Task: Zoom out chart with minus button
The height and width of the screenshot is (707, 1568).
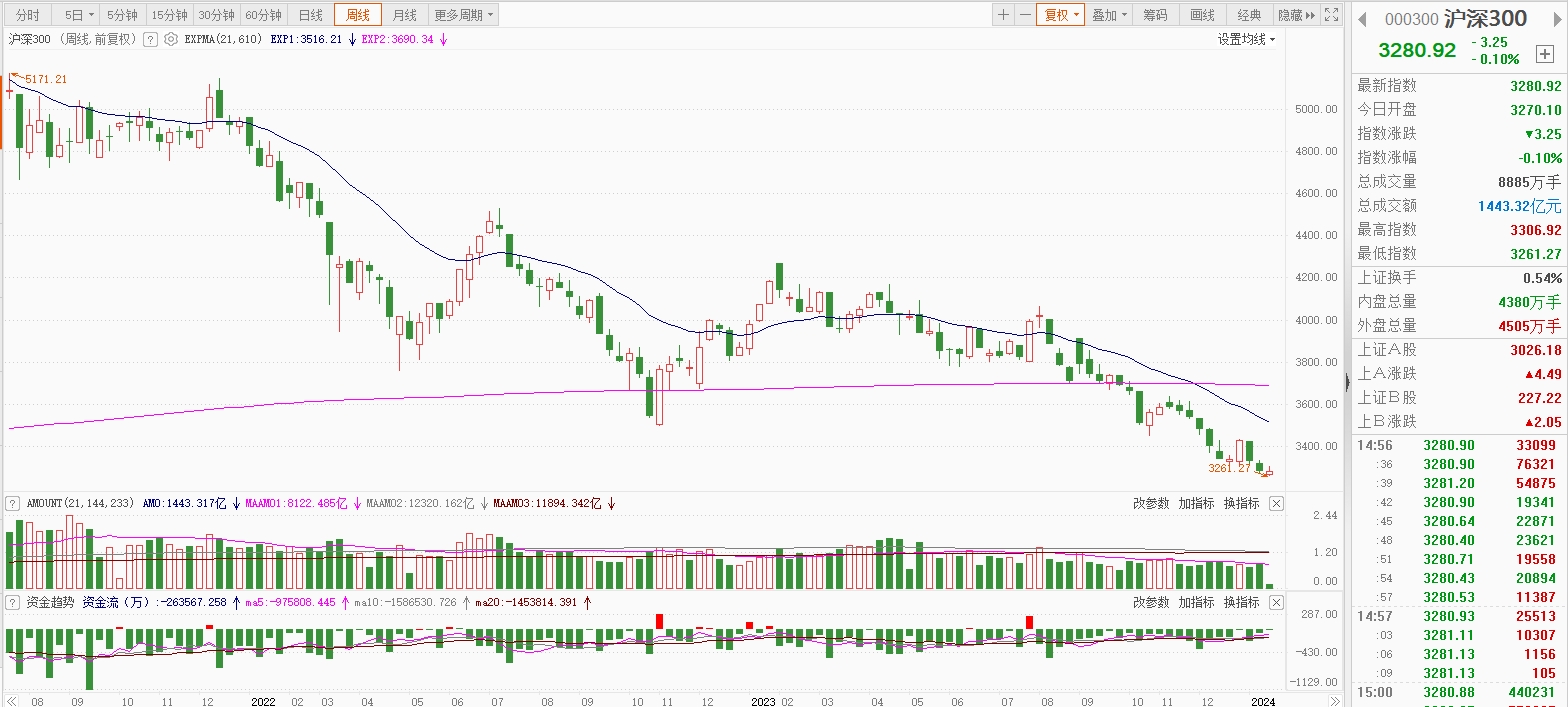Action: pos(1025,15)
